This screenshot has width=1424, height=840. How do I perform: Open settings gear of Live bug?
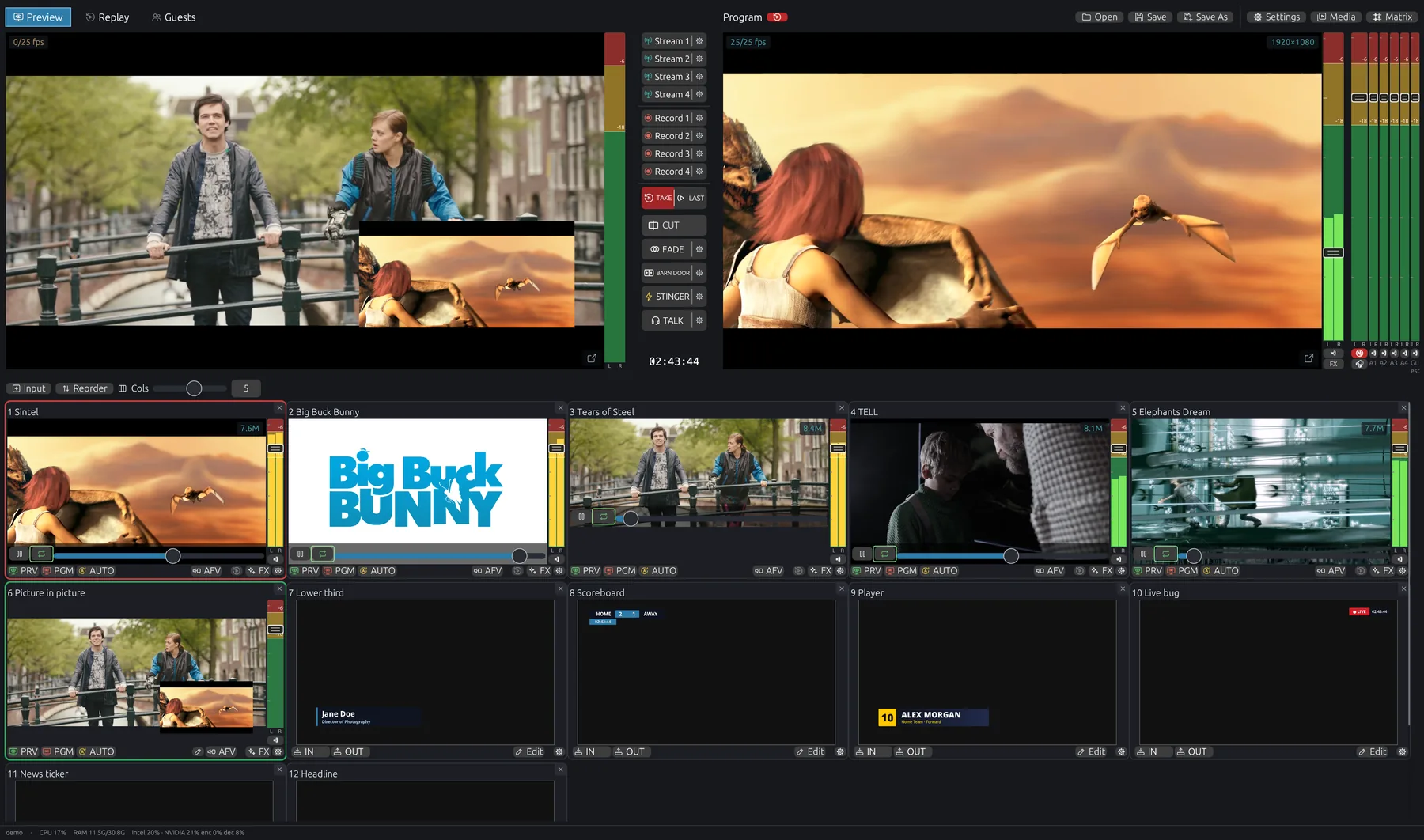point(1403,752)
